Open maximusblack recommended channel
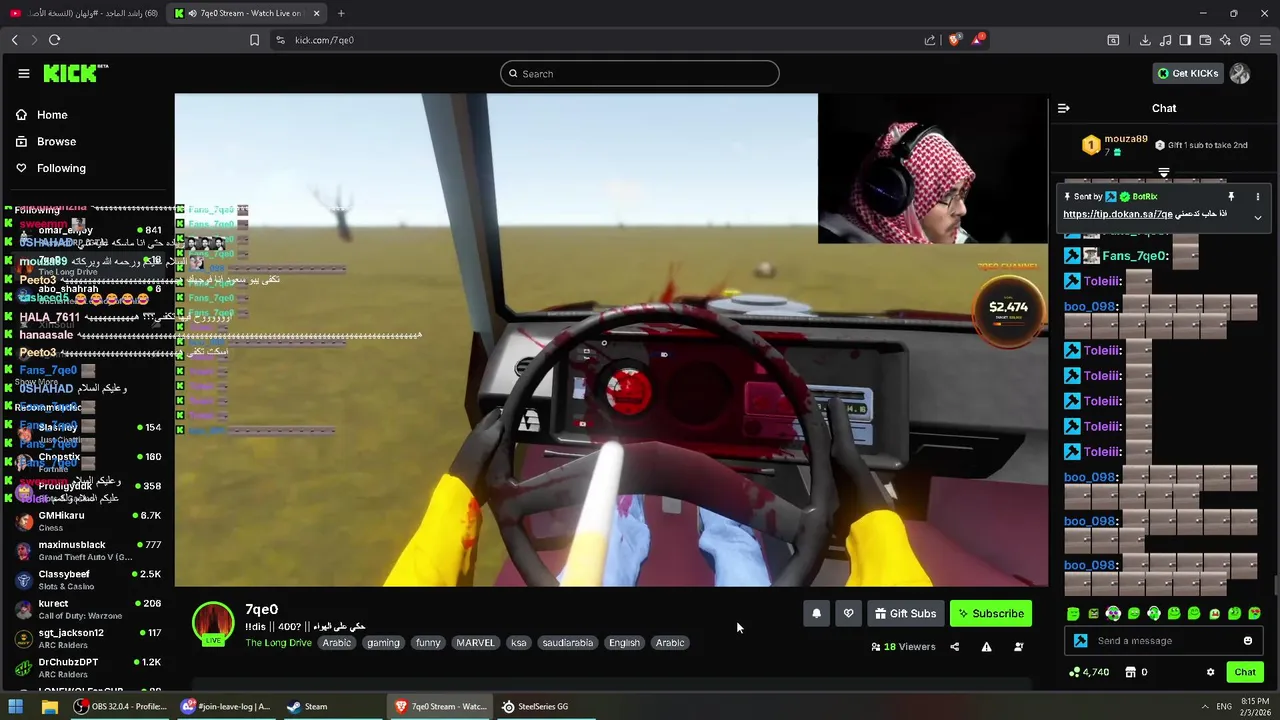 87,551
